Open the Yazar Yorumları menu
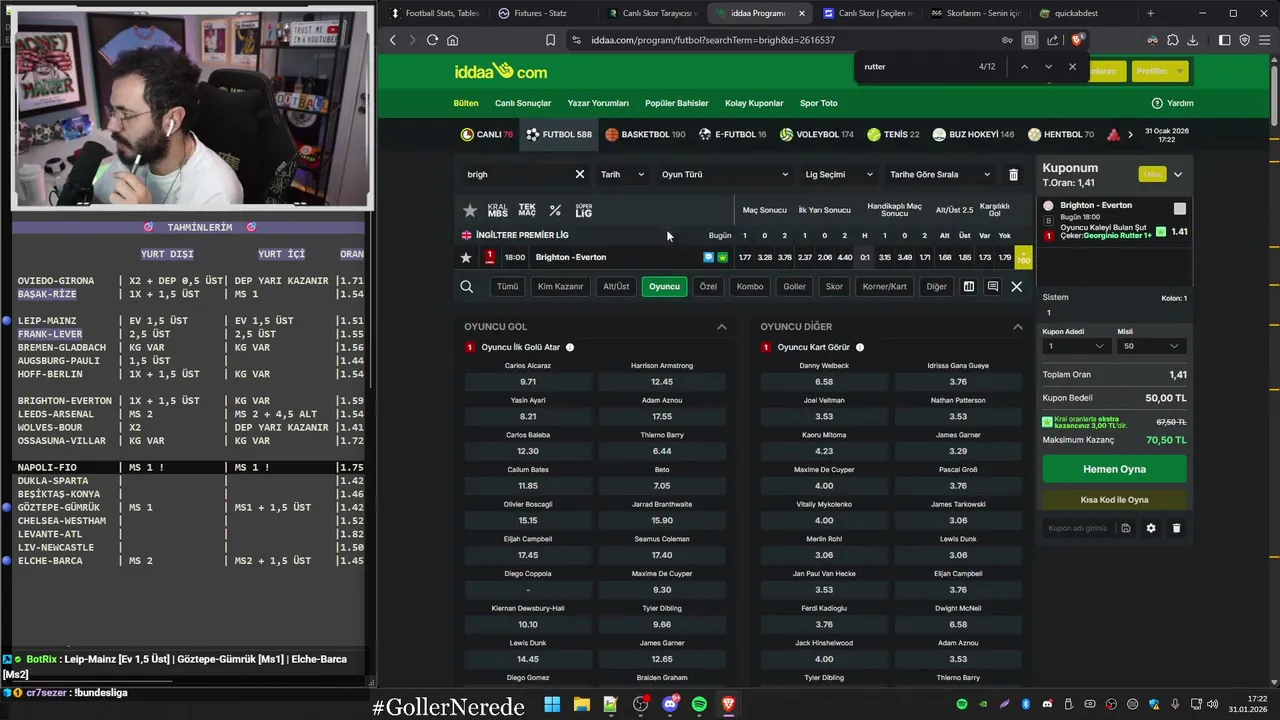The image size is (1280, 720). (598, 103)
